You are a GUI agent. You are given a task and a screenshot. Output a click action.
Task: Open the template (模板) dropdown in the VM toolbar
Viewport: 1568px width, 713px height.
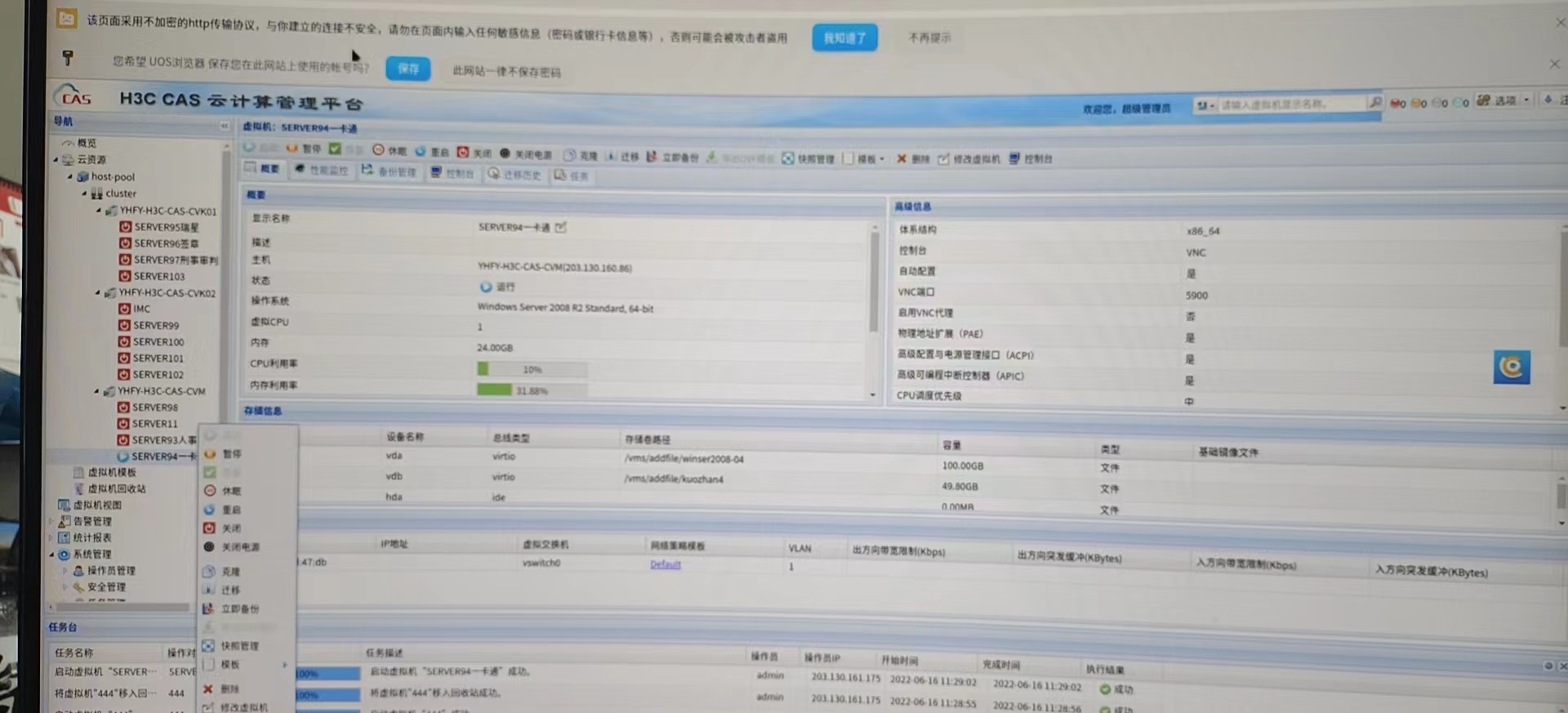pyautogui.click(x=865, y=158)
